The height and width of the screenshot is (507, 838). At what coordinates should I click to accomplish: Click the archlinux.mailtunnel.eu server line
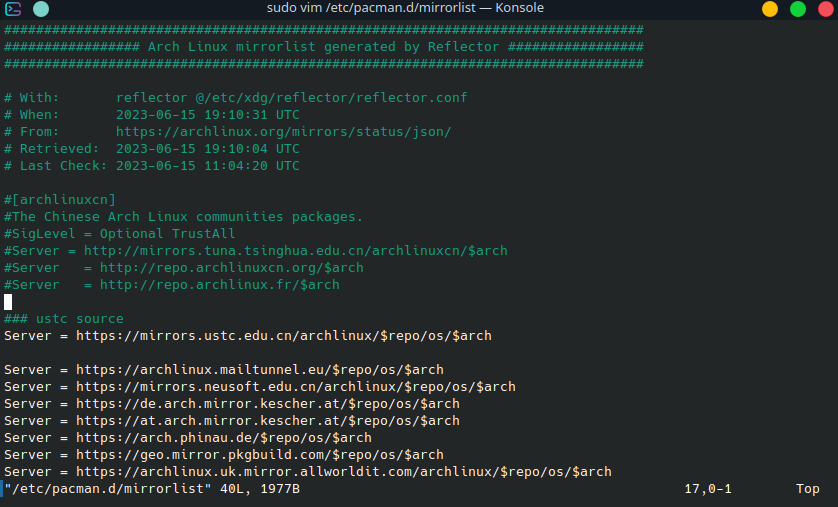coord(223,370)
